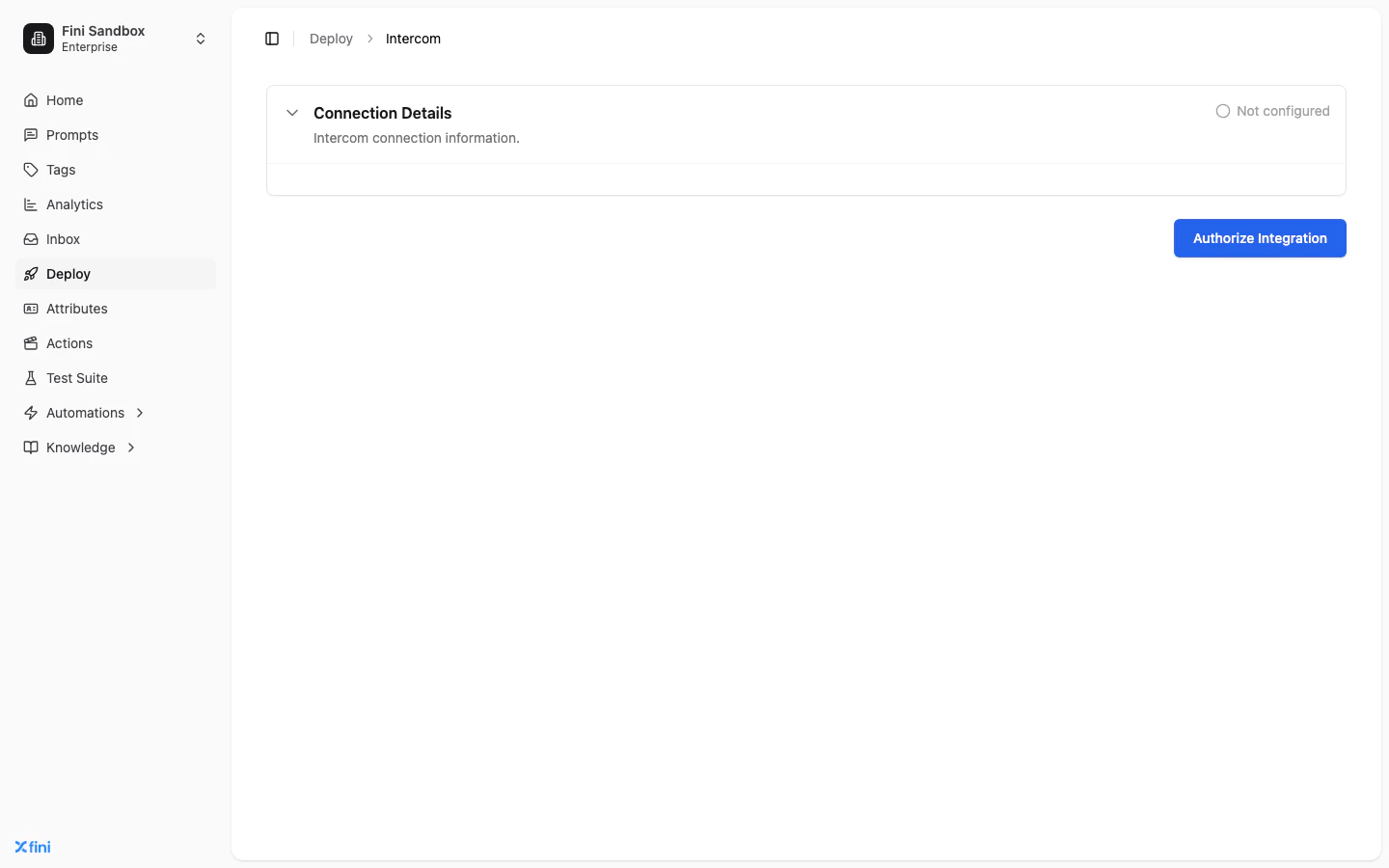Screen dimensions: 1389x868
Task: Click the Analytics chart icon
Action: (x=31, y=204)
